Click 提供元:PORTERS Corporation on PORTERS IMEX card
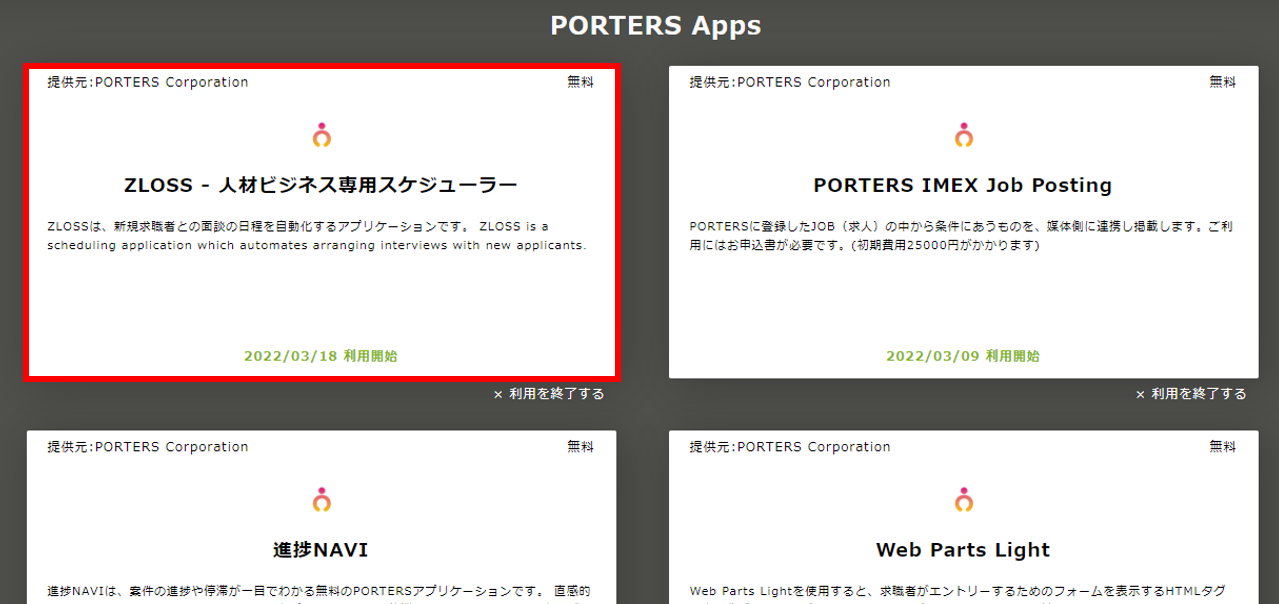The width and height of the screenshot is (1279, 604). (x=790, y=82)
